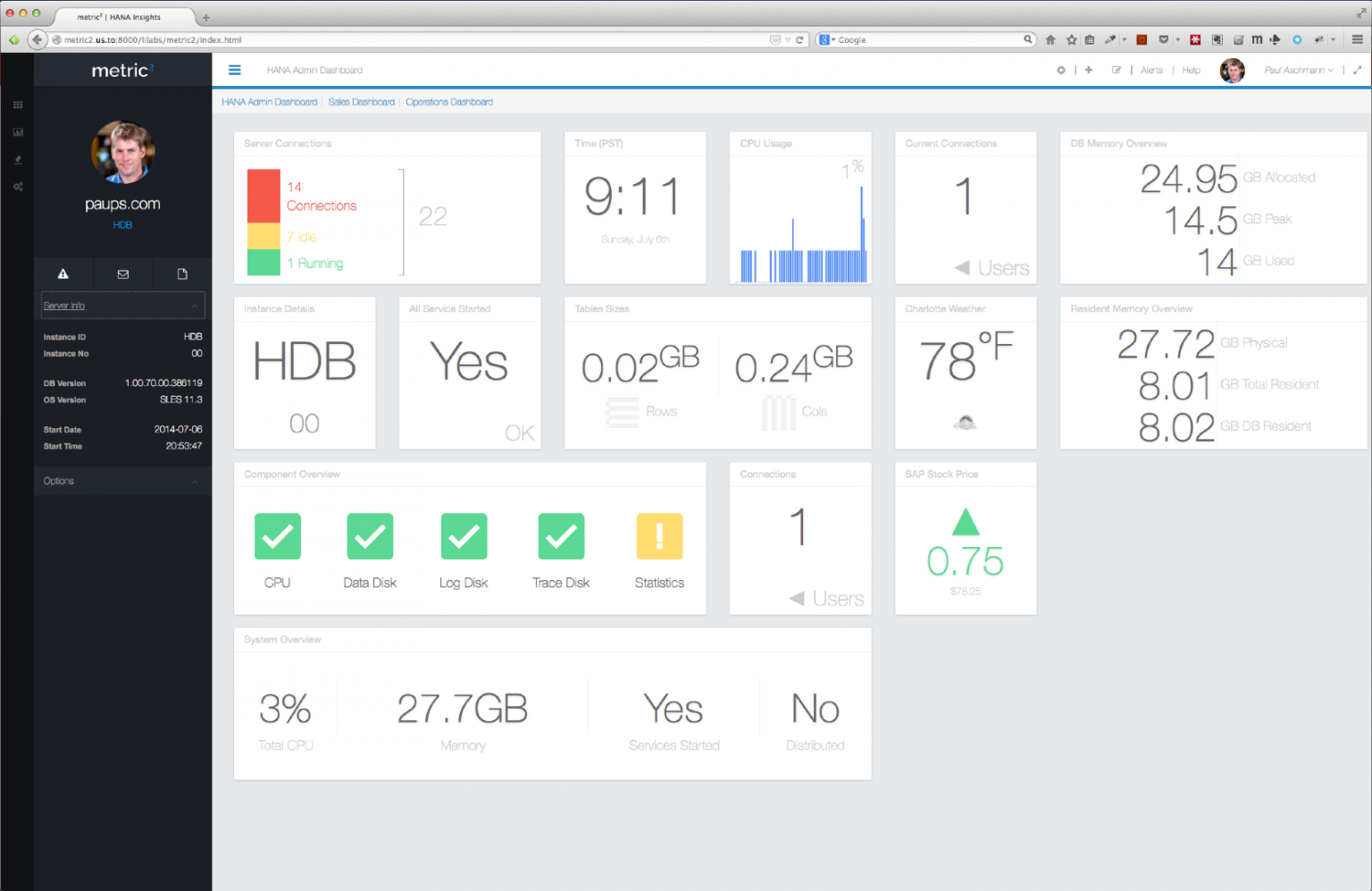Select the edit pencil icon in the top toolbar
Image resolution: width=1372 pixels, height=891 pixels.
(x=1117, y=70)
